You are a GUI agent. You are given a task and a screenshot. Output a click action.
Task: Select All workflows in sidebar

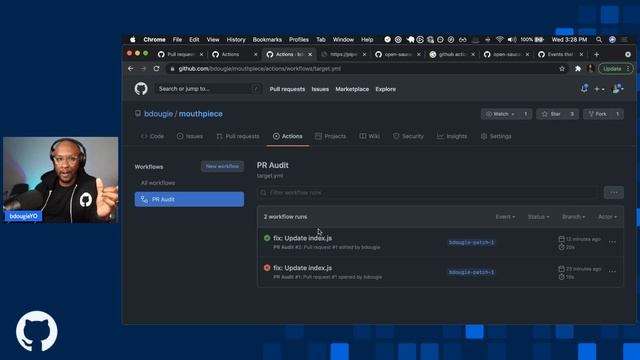click(x=158, y=183)
